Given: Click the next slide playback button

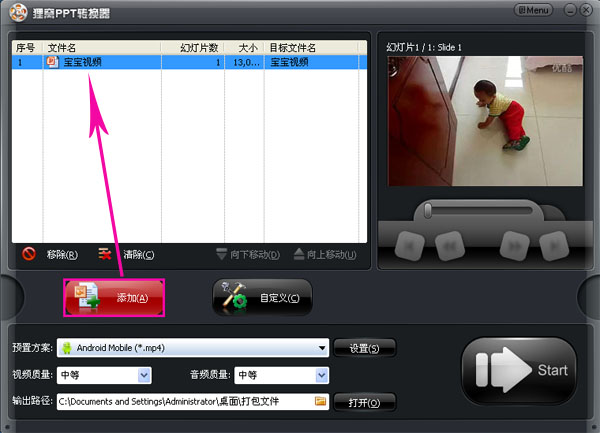Looking at the screenshot, I should pyautogui.click(x=515, y=246).
